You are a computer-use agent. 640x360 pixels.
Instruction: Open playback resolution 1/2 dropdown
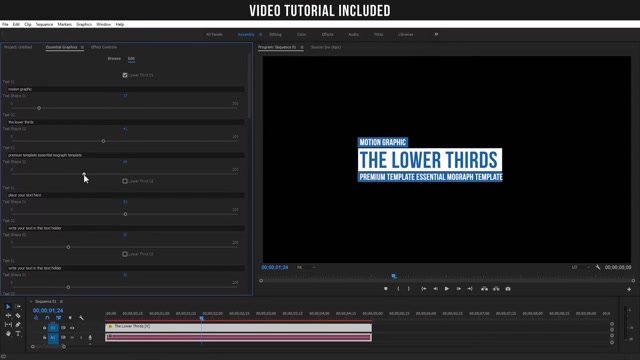click(x=581, y=267)
